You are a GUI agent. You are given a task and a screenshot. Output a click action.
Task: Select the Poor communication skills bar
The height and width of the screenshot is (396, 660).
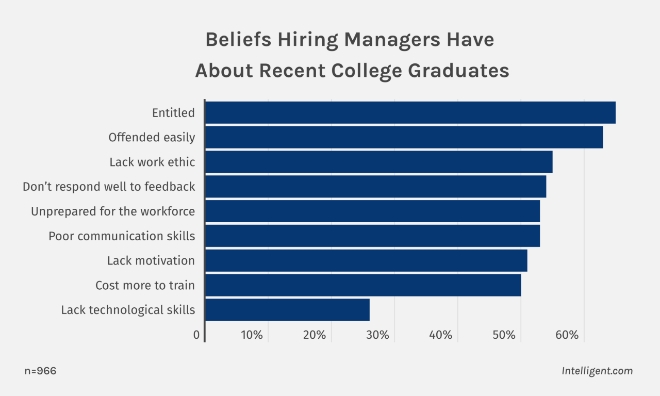coord(373,236)
